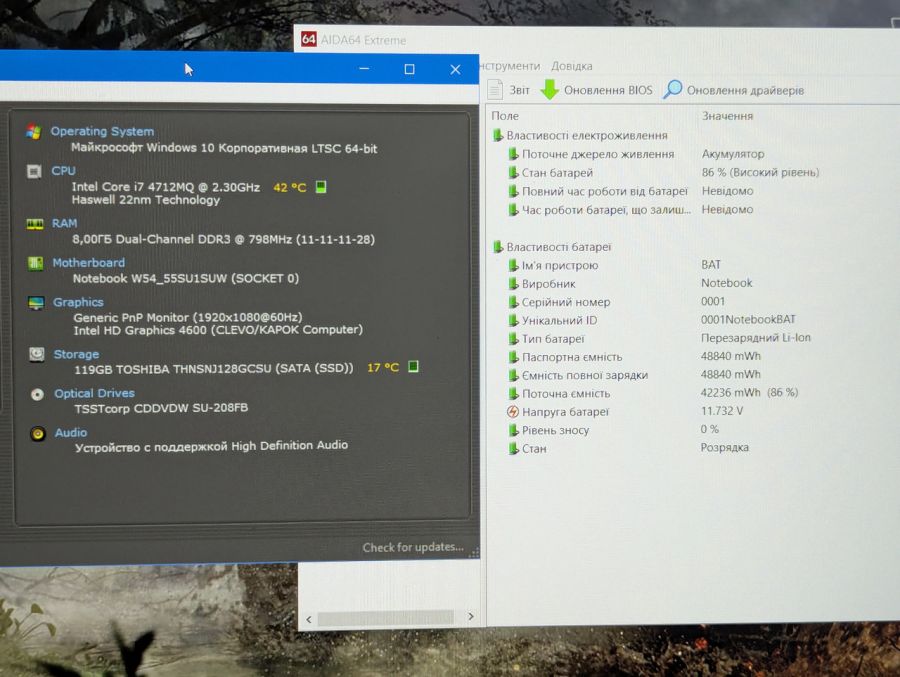Image resolution: width=900 pixels, height=677 pixels.
Task: Click the CPU chip icon
Action: click(x=34, y=171)
